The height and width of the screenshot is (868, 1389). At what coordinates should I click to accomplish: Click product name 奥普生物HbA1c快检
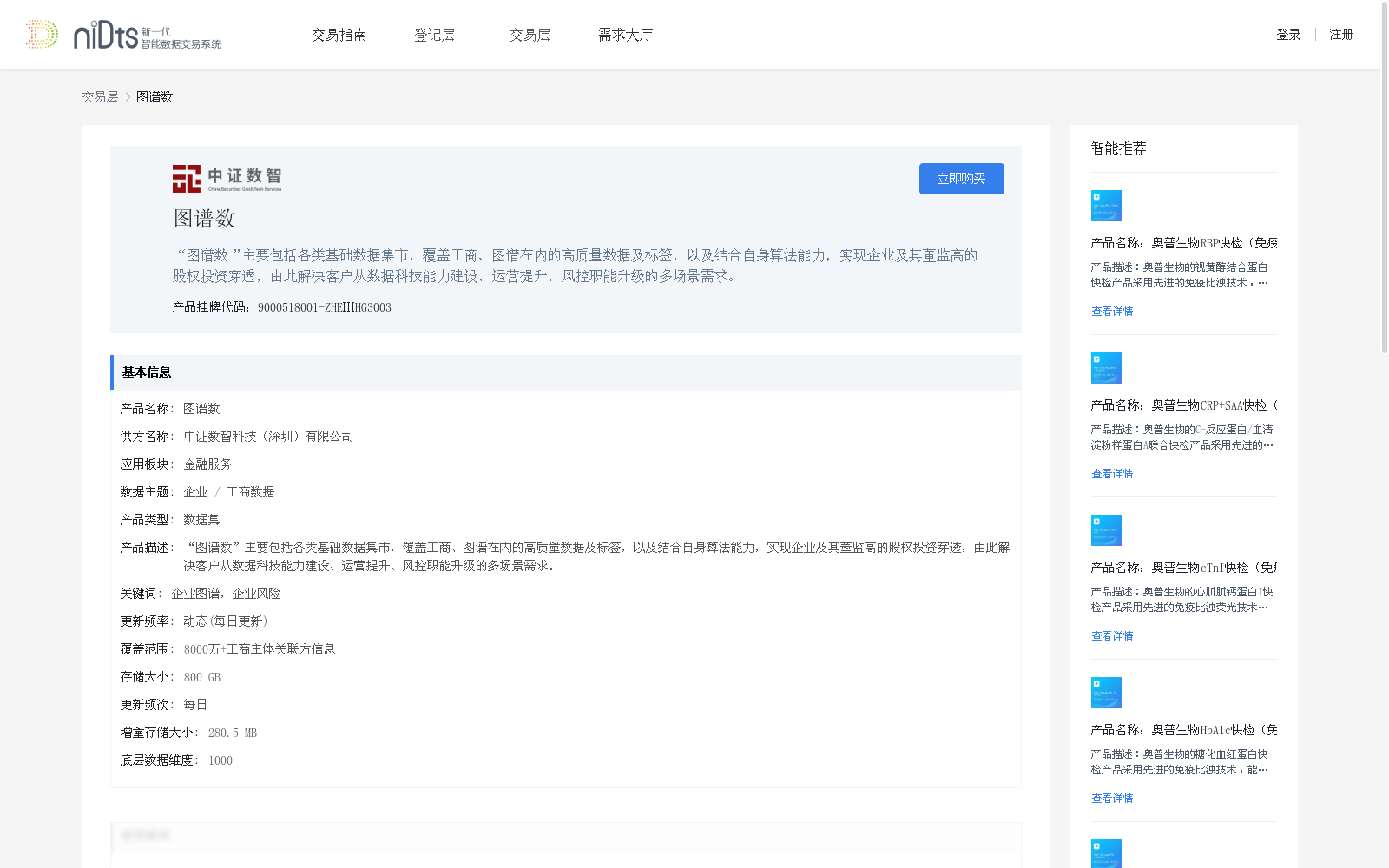coord(1184,730)
